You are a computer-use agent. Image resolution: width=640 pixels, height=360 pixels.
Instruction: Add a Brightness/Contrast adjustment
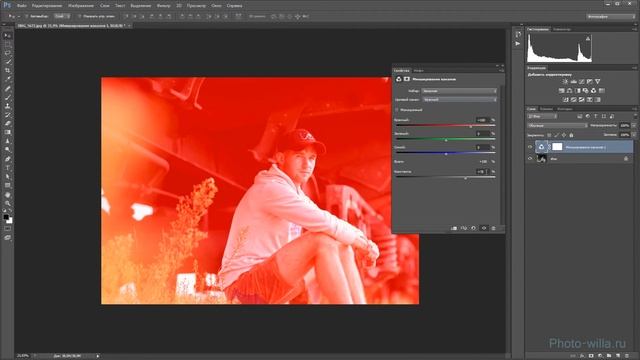[x=565, y=82]
